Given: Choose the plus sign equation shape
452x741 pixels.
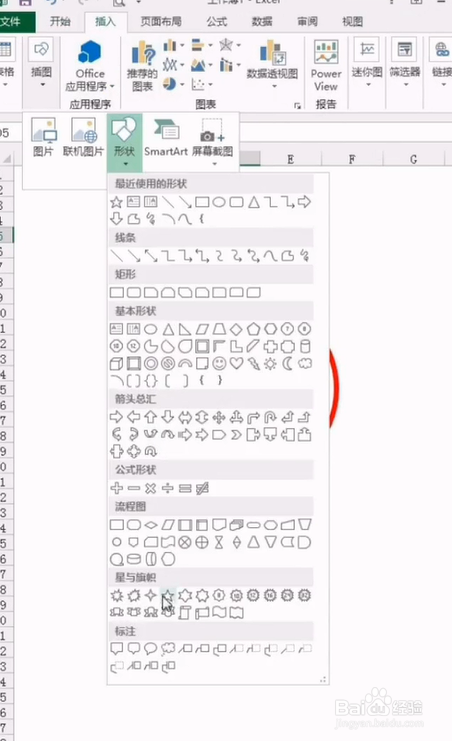Looking at the screenshot, I should click(116, 488).
